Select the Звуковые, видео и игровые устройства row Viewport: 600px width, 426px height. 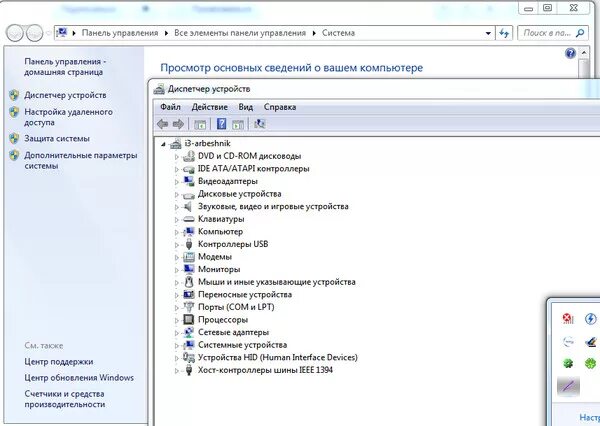(x=273, y=207)
